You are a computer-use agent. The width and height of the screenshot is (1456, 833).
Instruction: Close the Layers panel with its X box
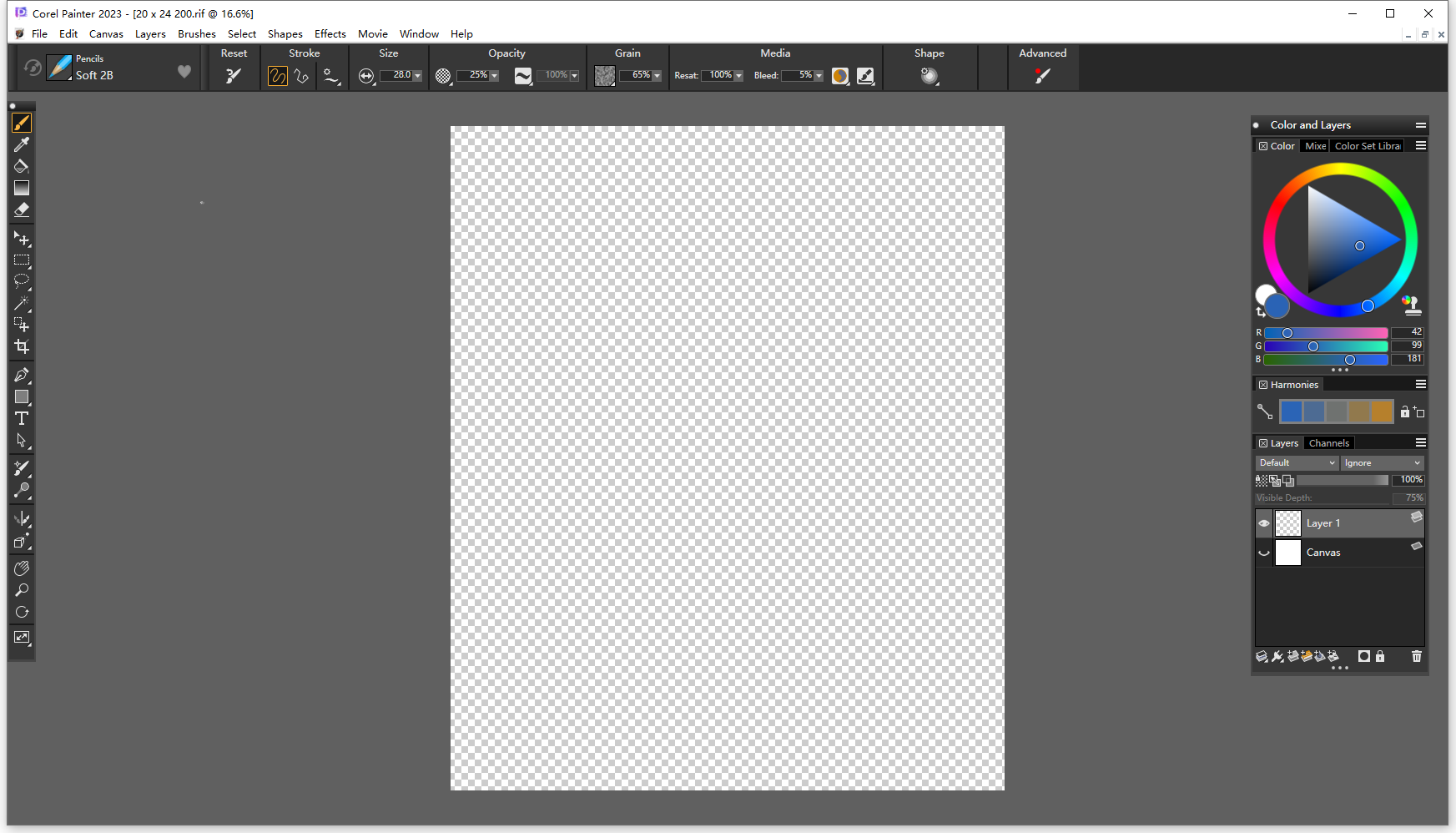(x=1263, y=443)
